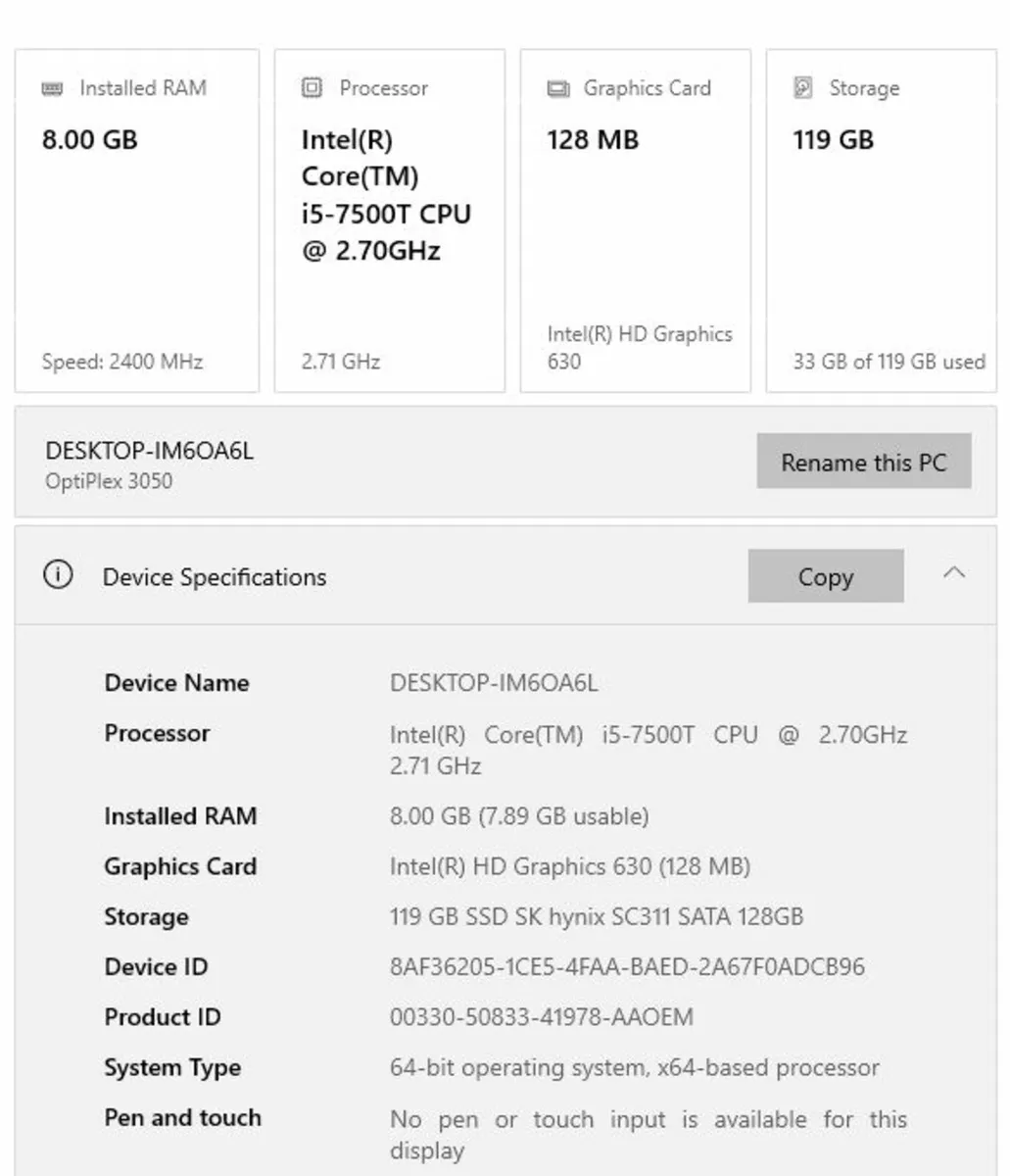Collapse the Device Specifications section
1010x1176 pixels.
tap(955, 574)
